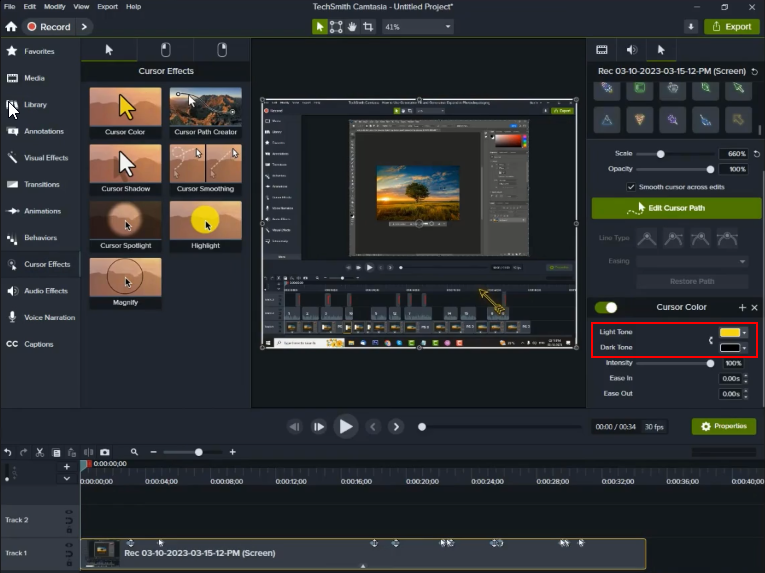Open the audio properties speaker tab
This screenshot has width=765, height=573.
click(631, 49)
